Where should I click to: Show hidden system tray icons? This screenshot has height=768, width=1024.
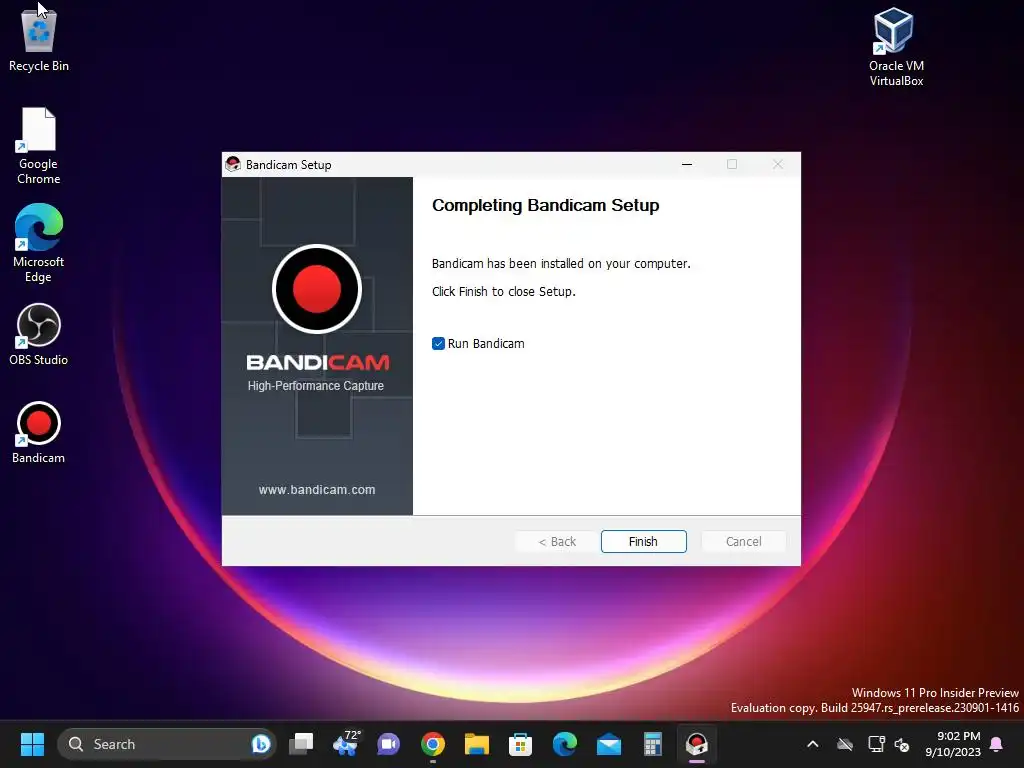812,744
